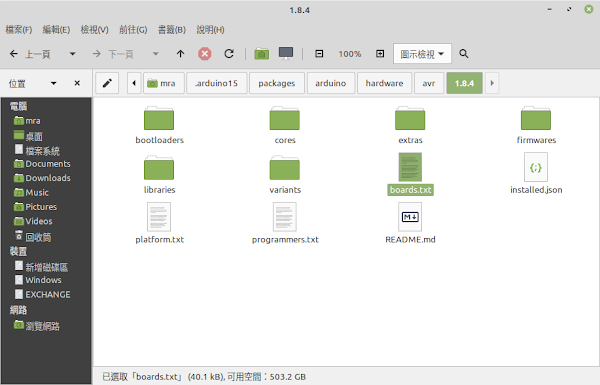Open EXCHANGE volume in the sidebar
Image resolution: width=600 pixels, height=385 pixels.
(x=42, y=294)
